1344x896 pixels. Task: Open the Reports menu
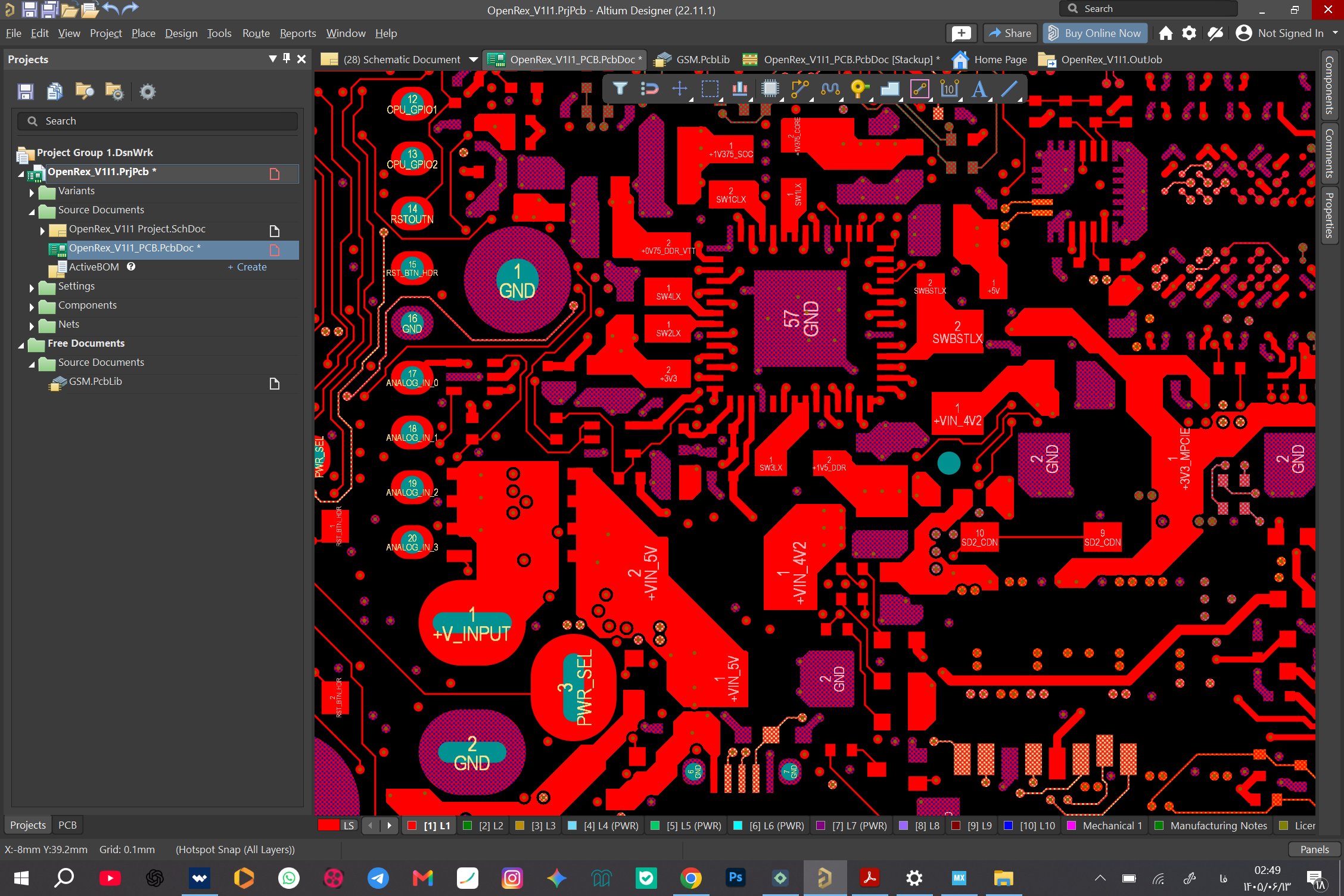298,33
